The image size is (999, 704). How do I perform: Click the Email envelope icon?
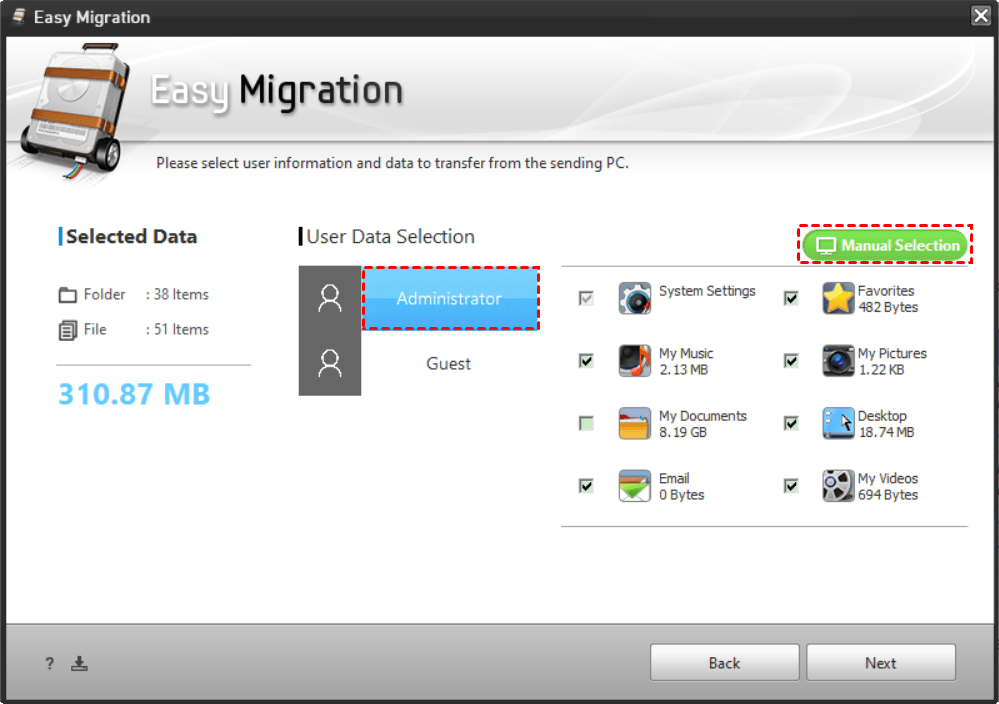(634, 486)
